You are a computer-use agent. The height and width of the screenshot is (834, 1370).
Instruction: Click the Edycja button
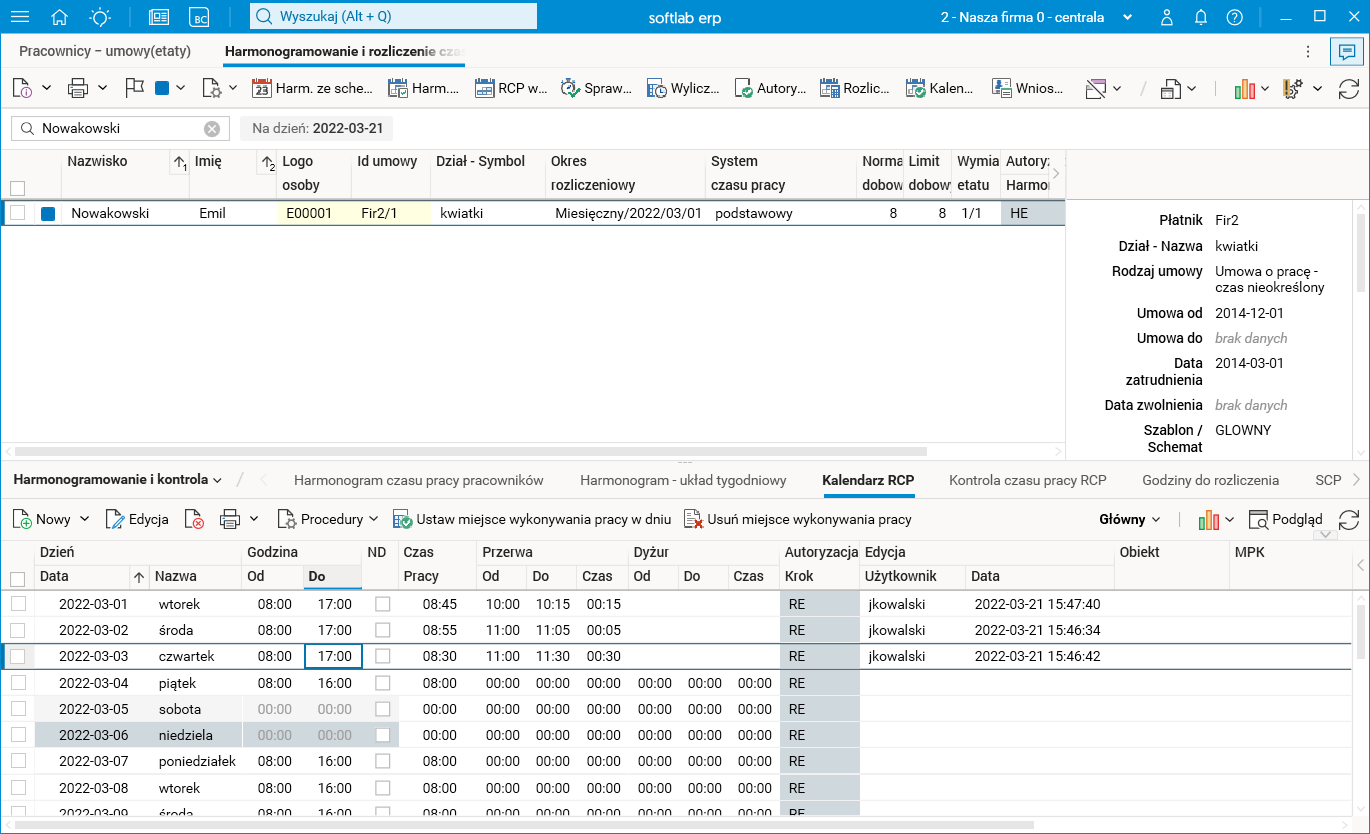[137, 519]
